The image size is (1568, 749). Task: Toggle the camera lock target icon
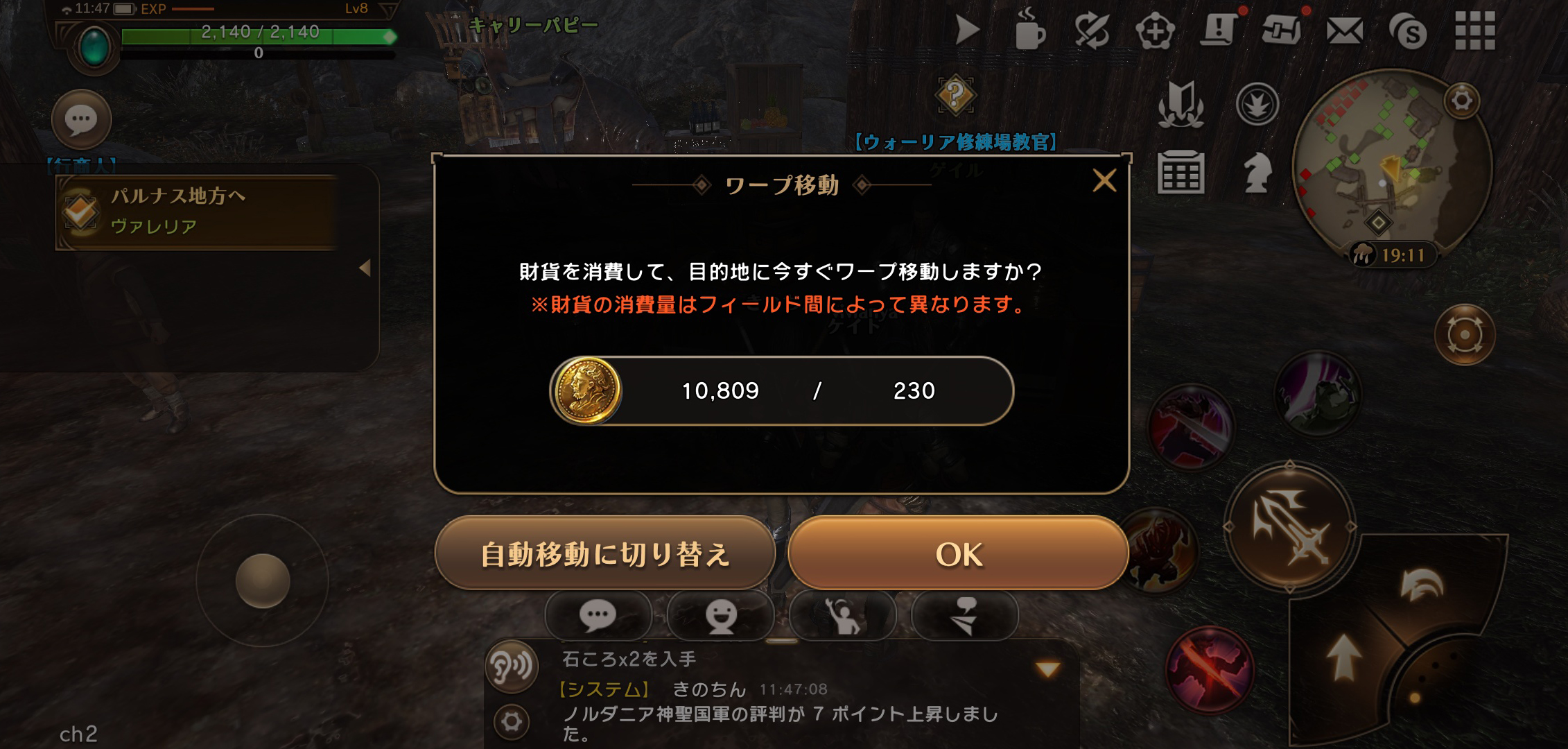[1464, 335]
